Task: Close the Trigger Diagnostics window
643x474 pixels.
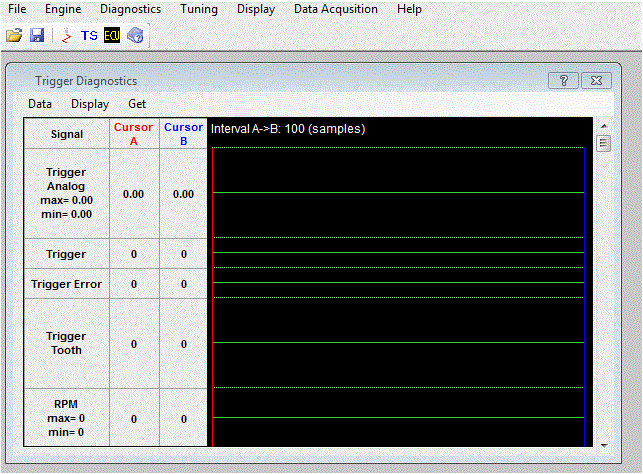Action: (x=596, y=80)
